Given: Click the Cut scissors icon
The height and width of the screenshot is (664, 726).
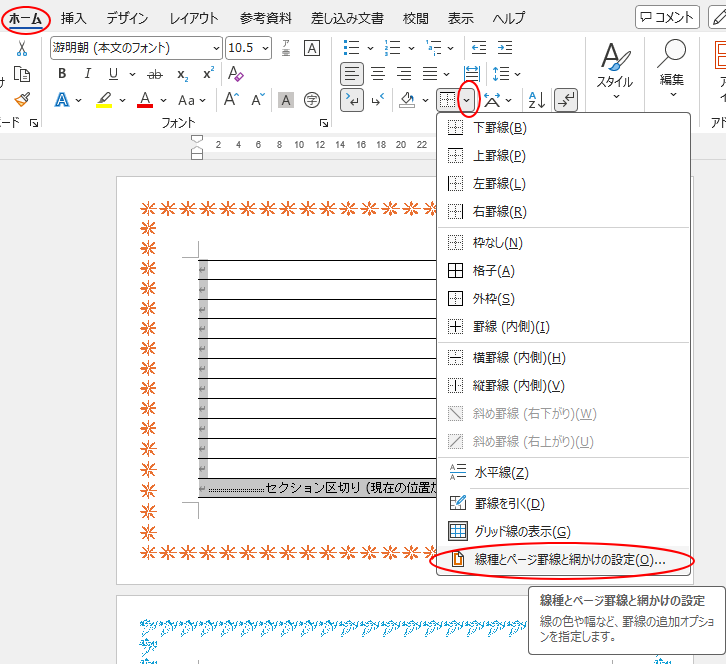Looking at the screenshot, I should point(22,48).
